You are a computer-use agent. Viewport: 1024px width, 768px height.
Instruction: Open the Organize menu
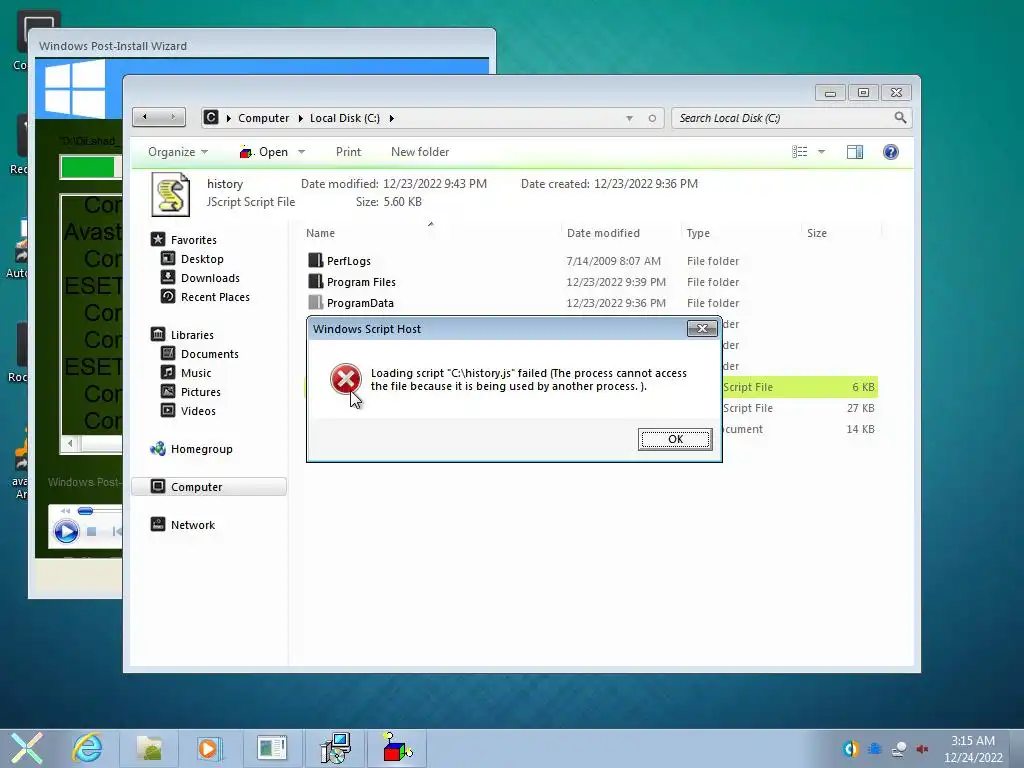pos(178,152)
